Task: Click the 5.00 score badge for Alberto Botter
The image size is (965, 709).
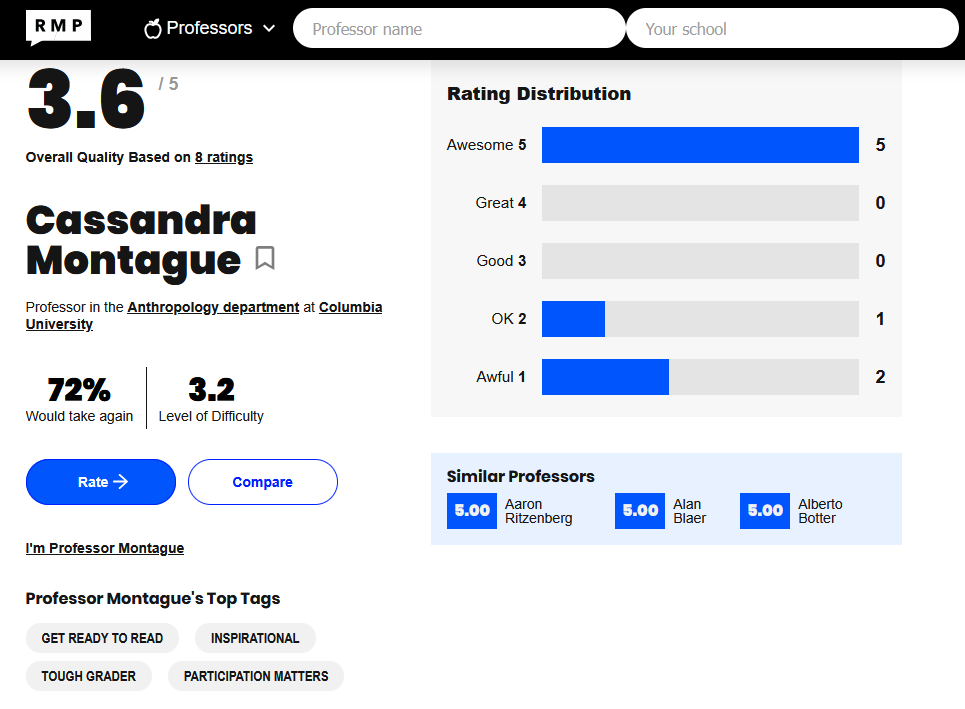Action: coord(765,511)
